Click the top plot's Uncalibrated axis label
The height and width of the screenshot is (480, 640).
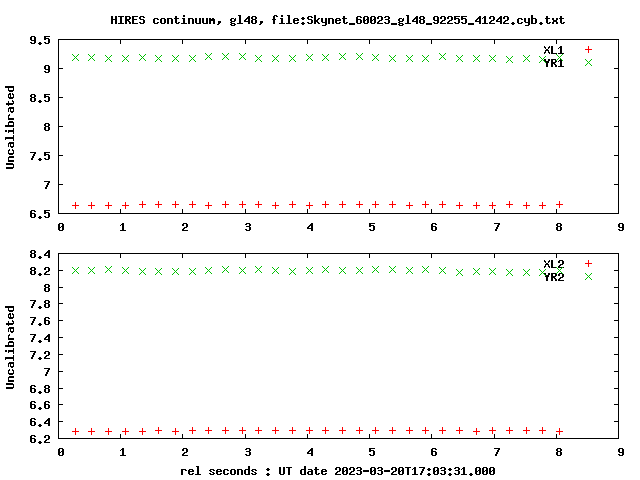[10, 127]
